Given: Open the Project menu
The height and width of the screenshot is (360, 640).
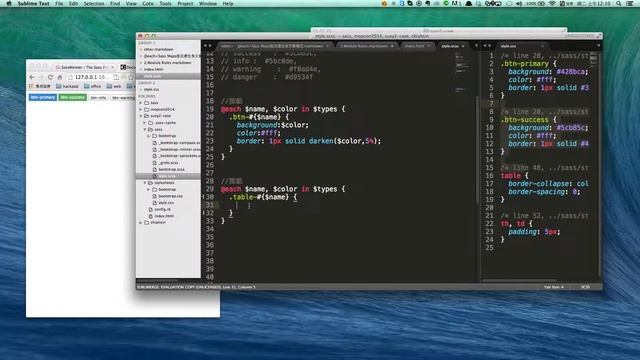Looking at the screenshot, I should tap(185, 3).
